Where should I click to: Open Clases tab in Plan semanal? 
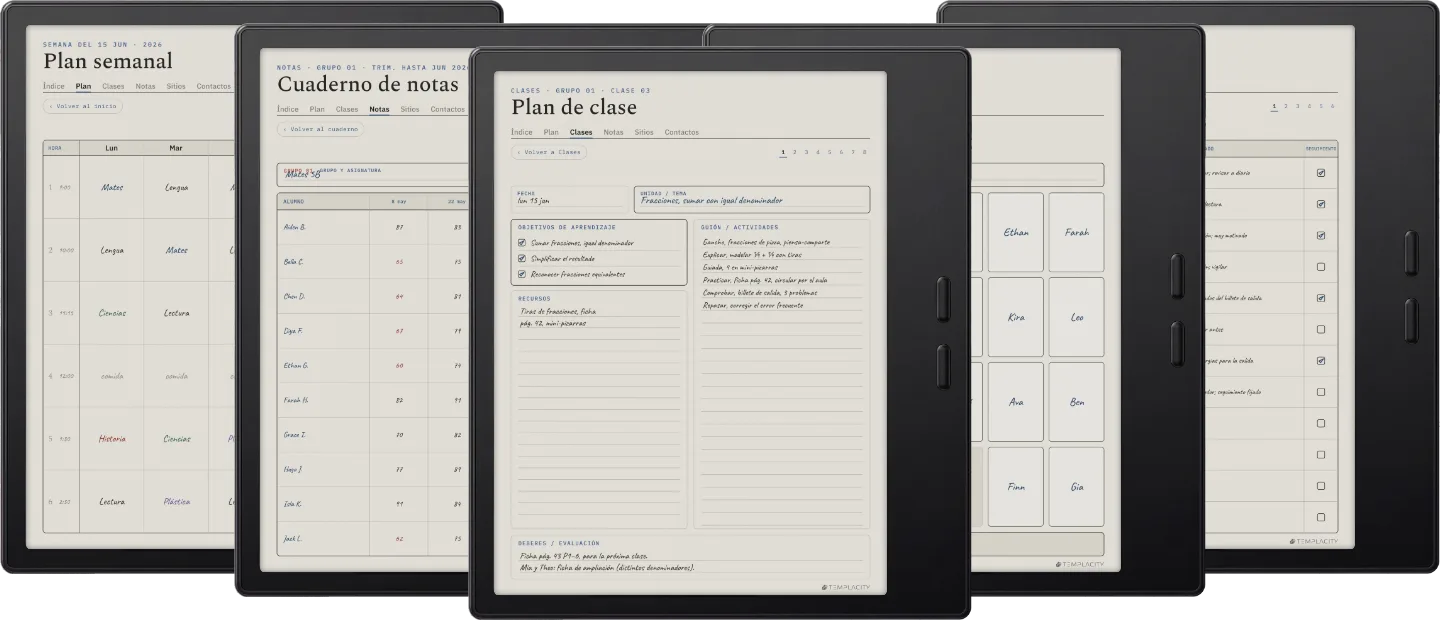pyautogui.click(x=113, y=86)
